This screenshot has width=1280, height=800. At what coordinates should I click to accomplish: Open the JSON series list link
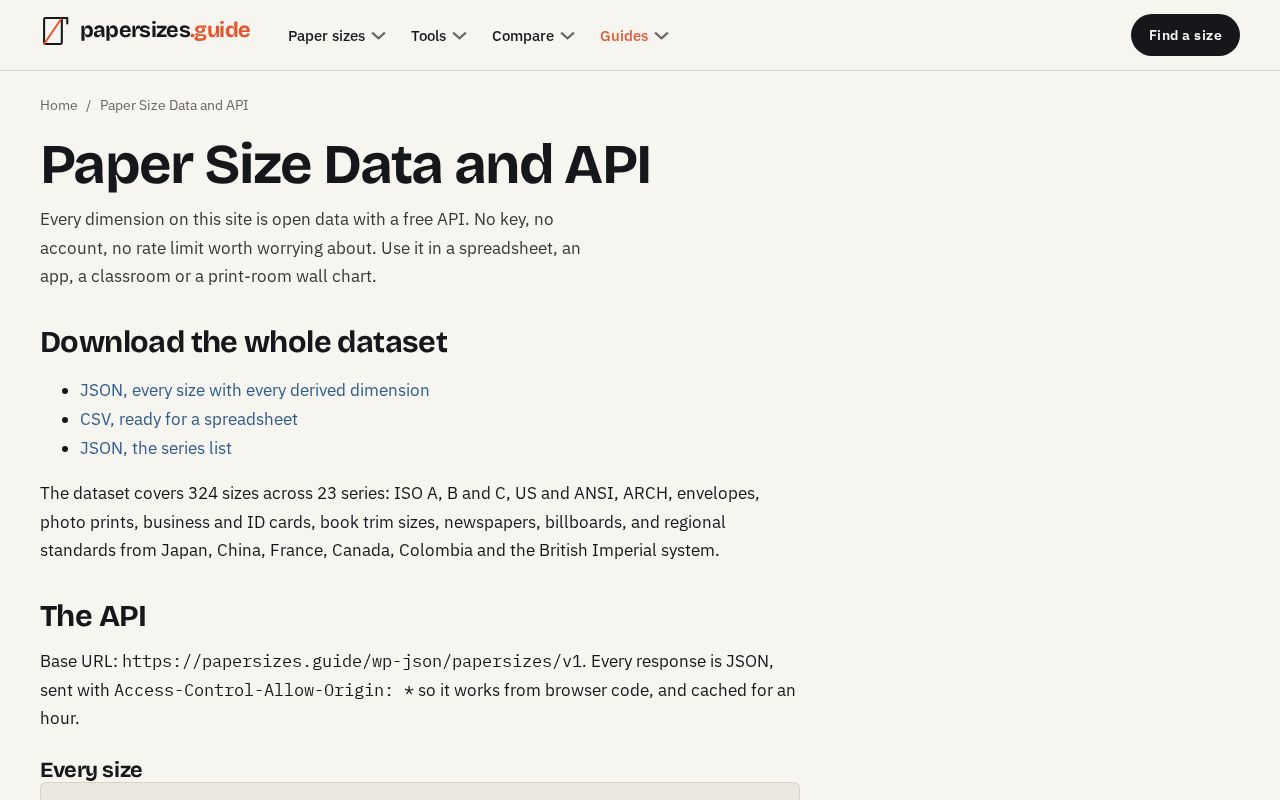coord(156,448)
